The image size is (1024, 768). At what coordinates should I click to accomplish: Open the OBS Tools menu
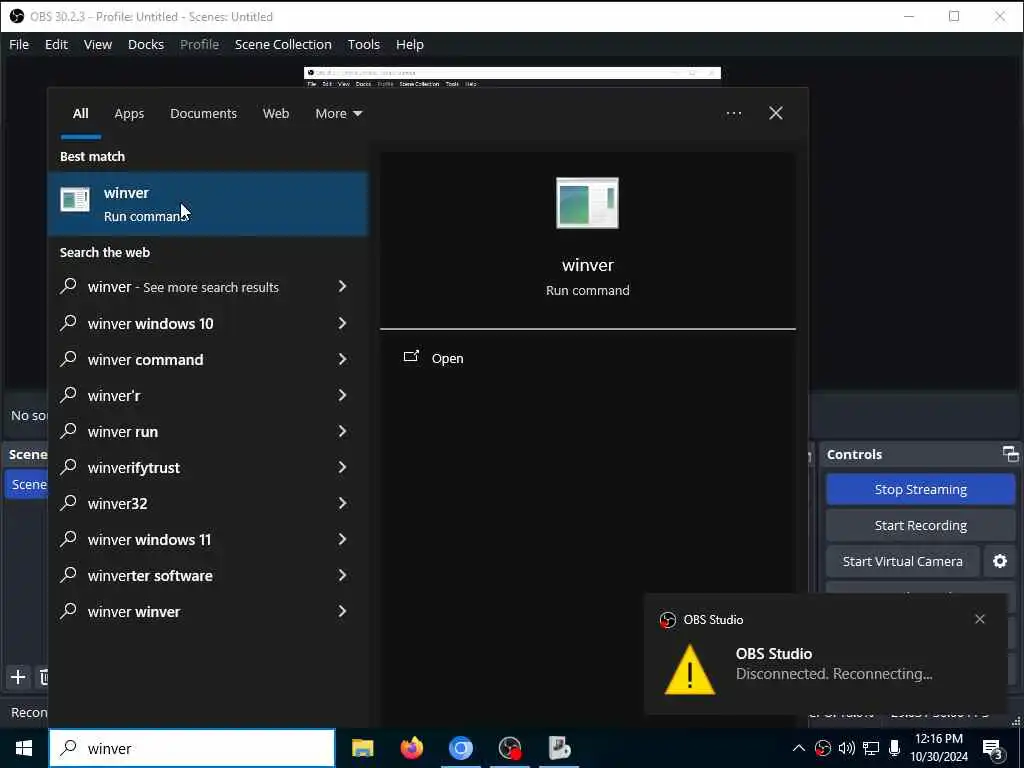coord(364,44)
